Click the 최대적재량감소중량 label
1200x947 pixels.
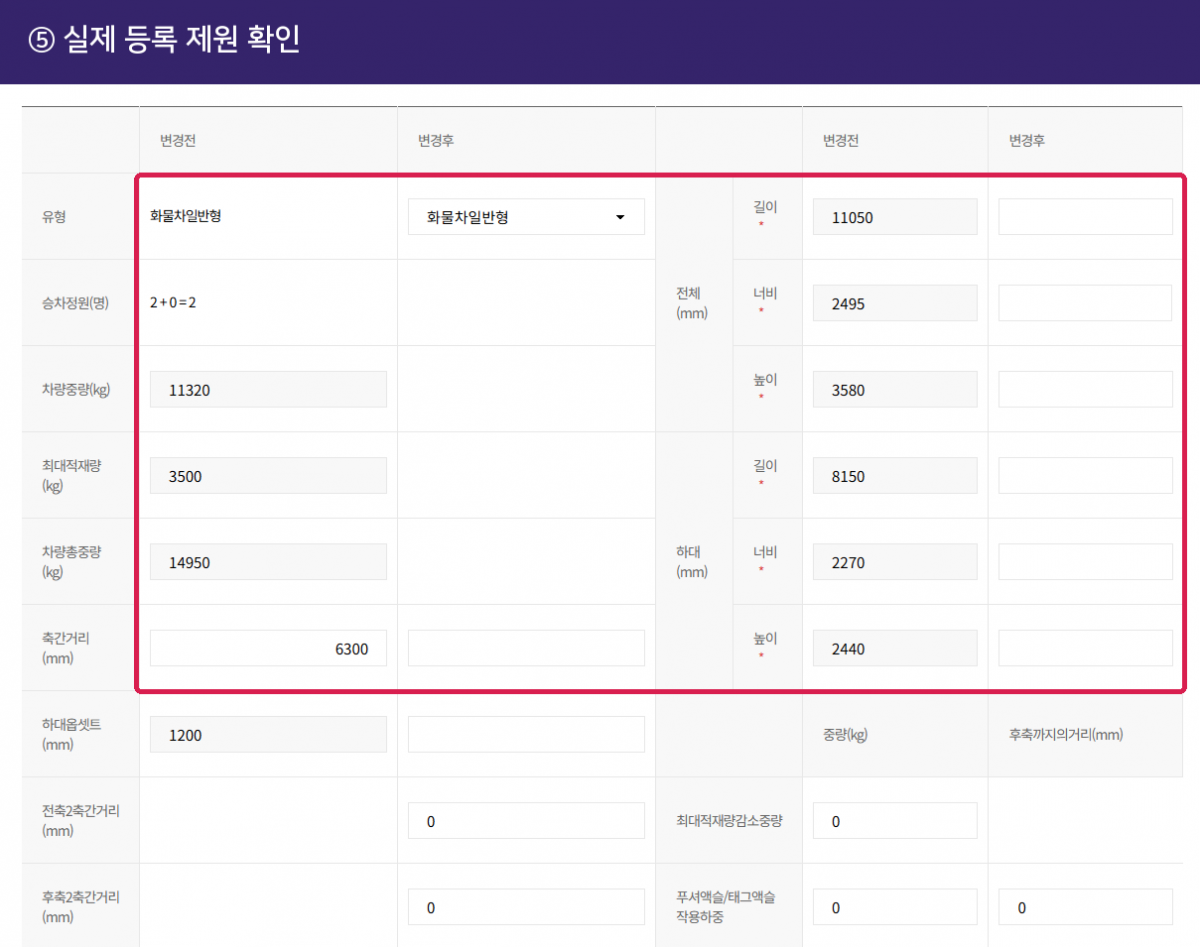729,821
